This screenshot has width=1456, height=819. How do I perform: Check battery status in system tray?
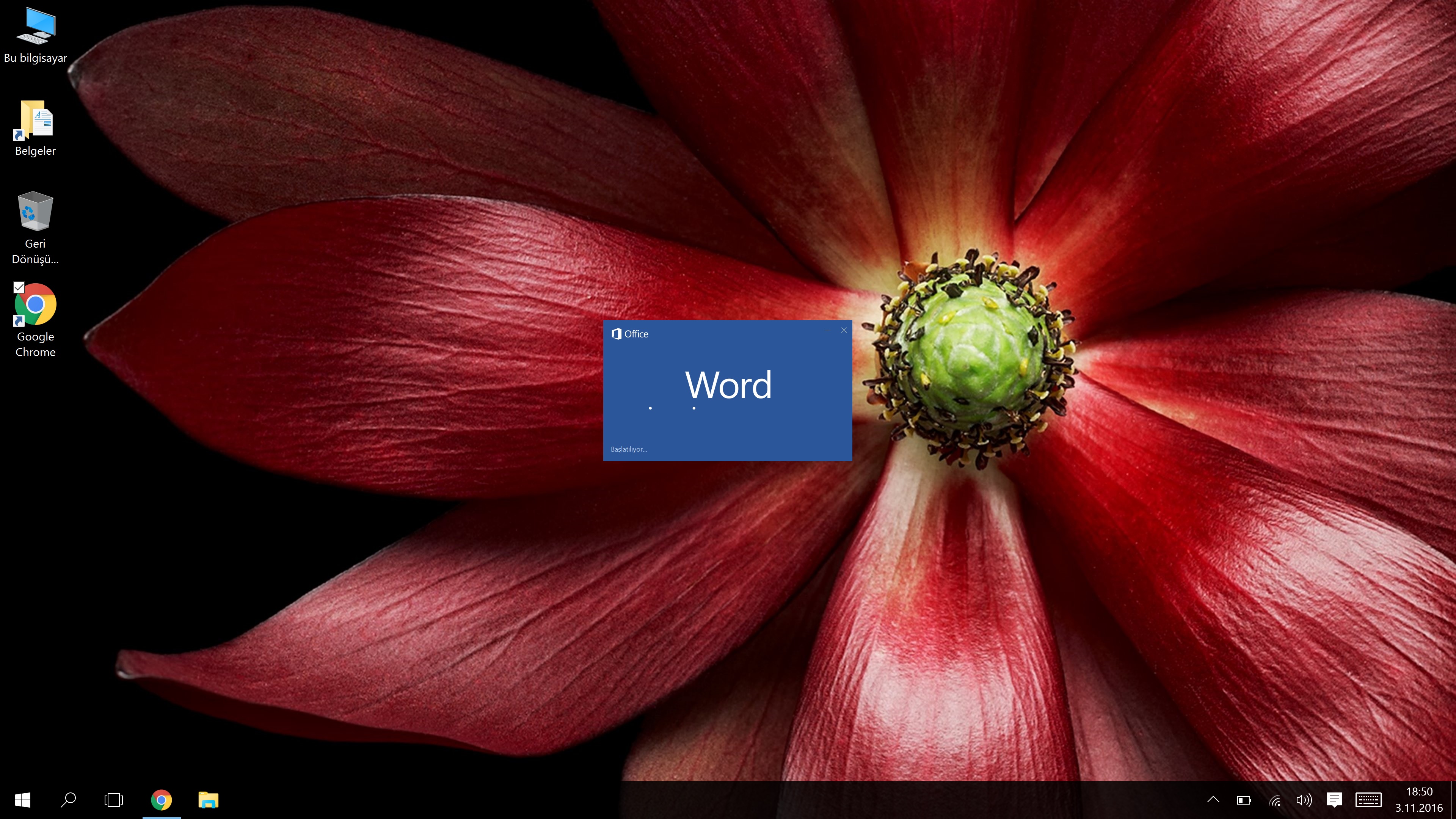(1244, 800)
